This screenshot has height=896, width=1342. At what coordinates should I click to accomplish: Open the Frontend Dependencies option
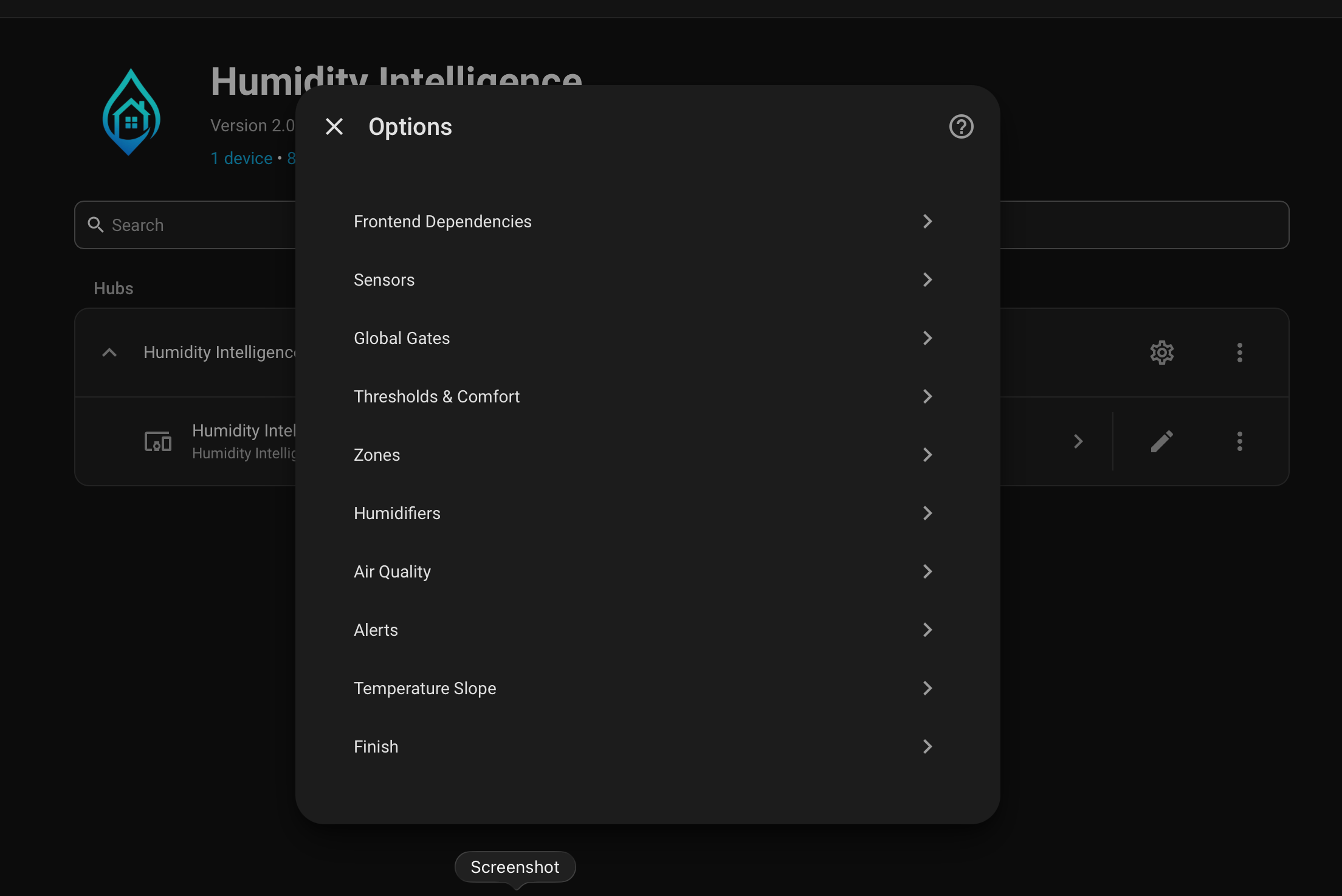click(648, 221)
